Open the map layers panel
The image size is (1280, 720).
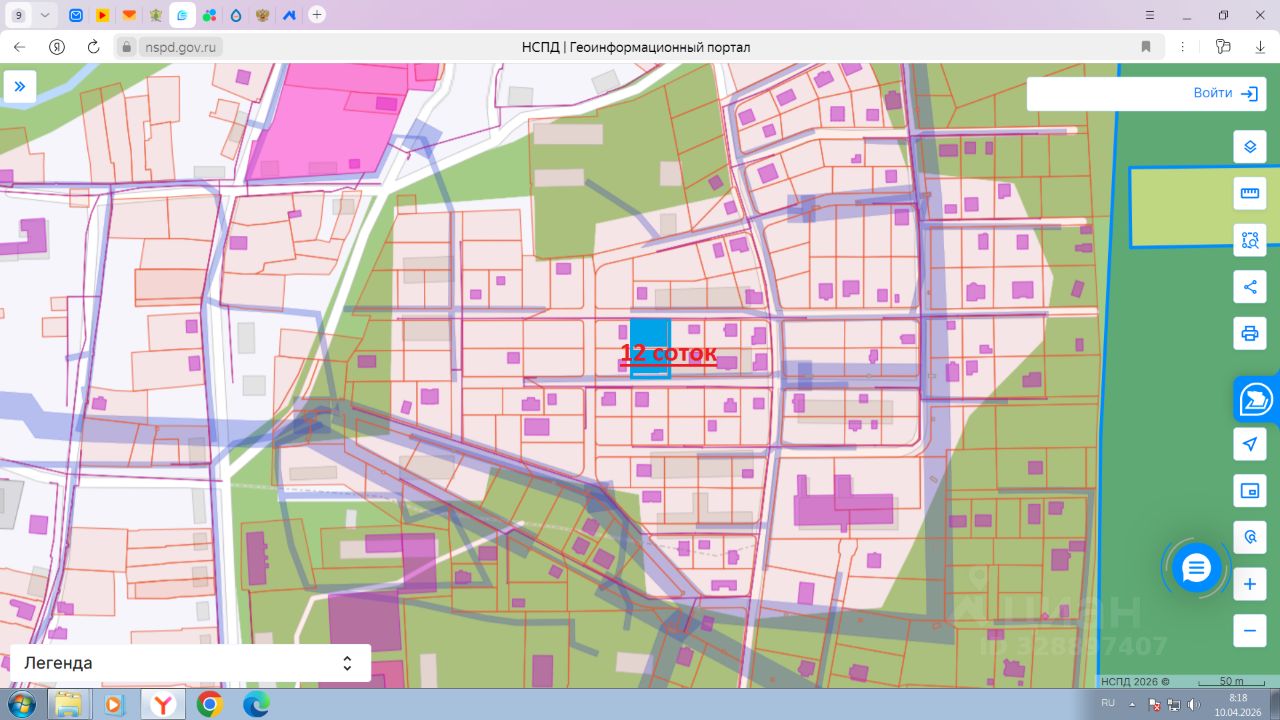point(1249,147)
